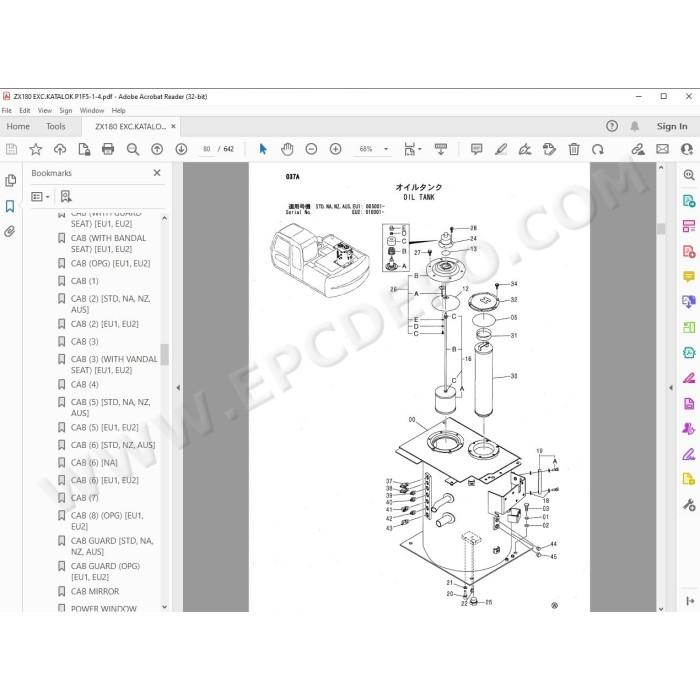Viewport: 700px width, 700px height.
Task: Open the Bookmarks options menu dropdown
Action: pos(40,196)
